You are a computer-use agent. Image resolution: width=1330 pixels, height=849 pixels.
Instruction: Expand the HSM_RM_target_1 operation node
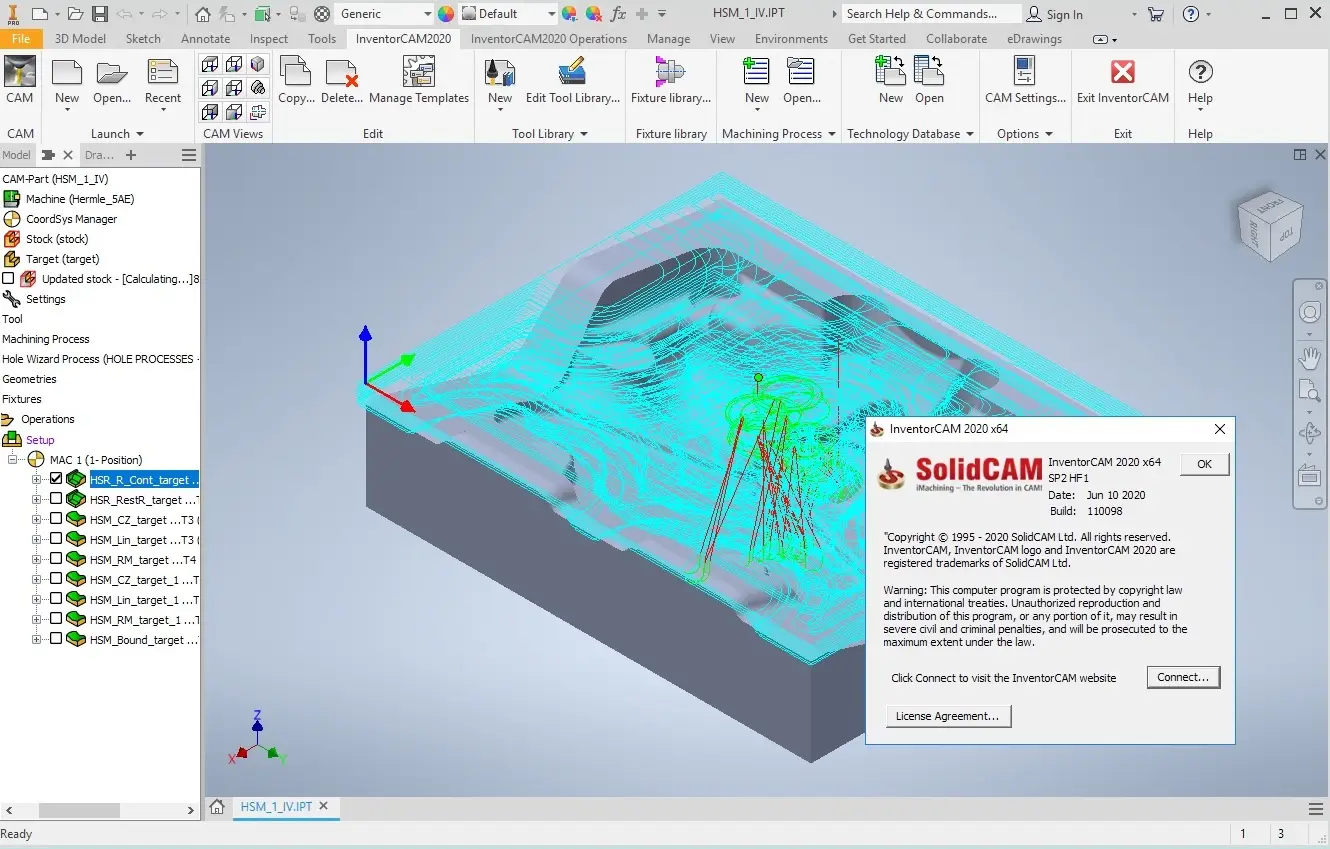[x=37, y=619]
